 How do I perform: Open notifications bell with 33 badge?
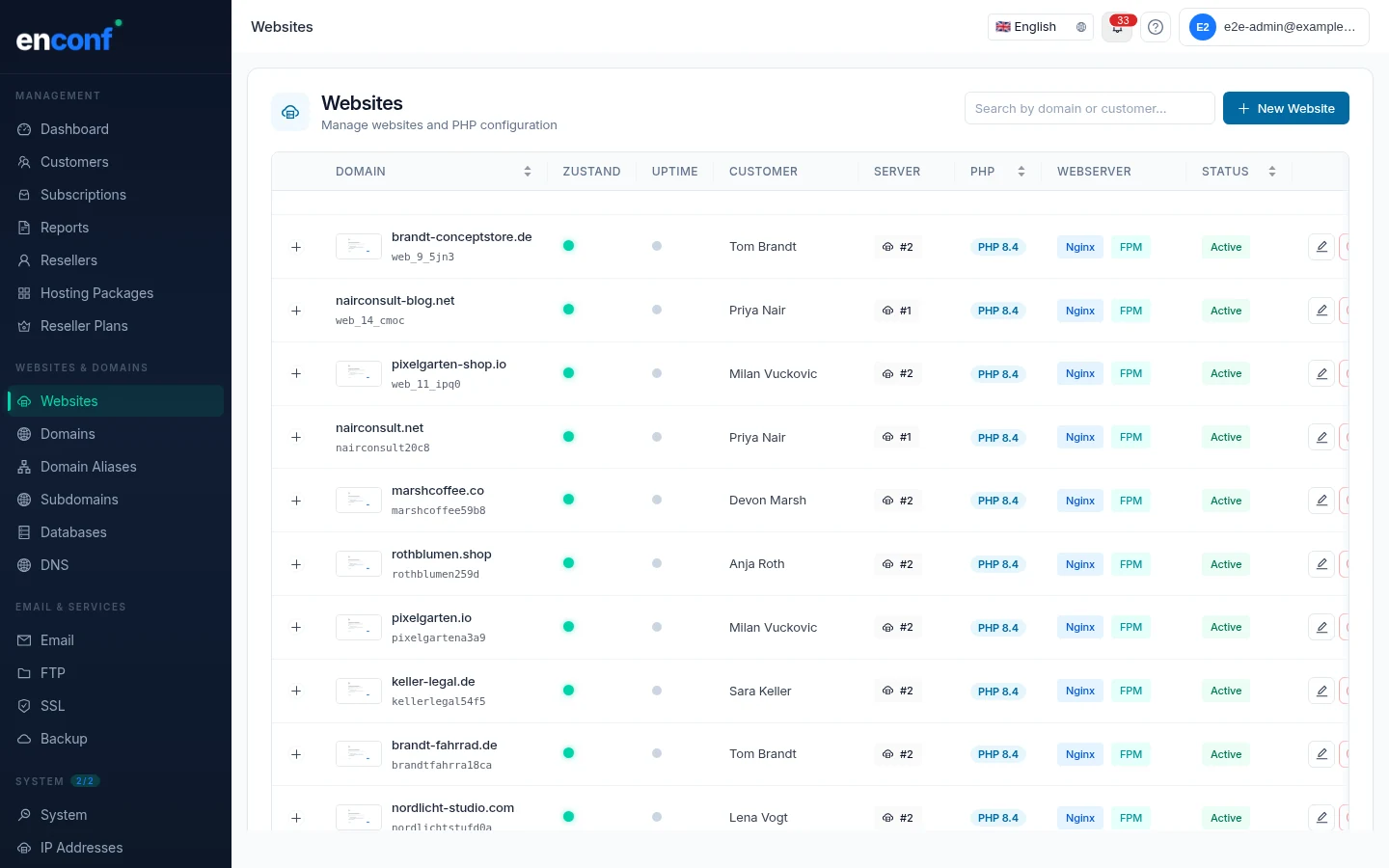(x=1117, y=27)
